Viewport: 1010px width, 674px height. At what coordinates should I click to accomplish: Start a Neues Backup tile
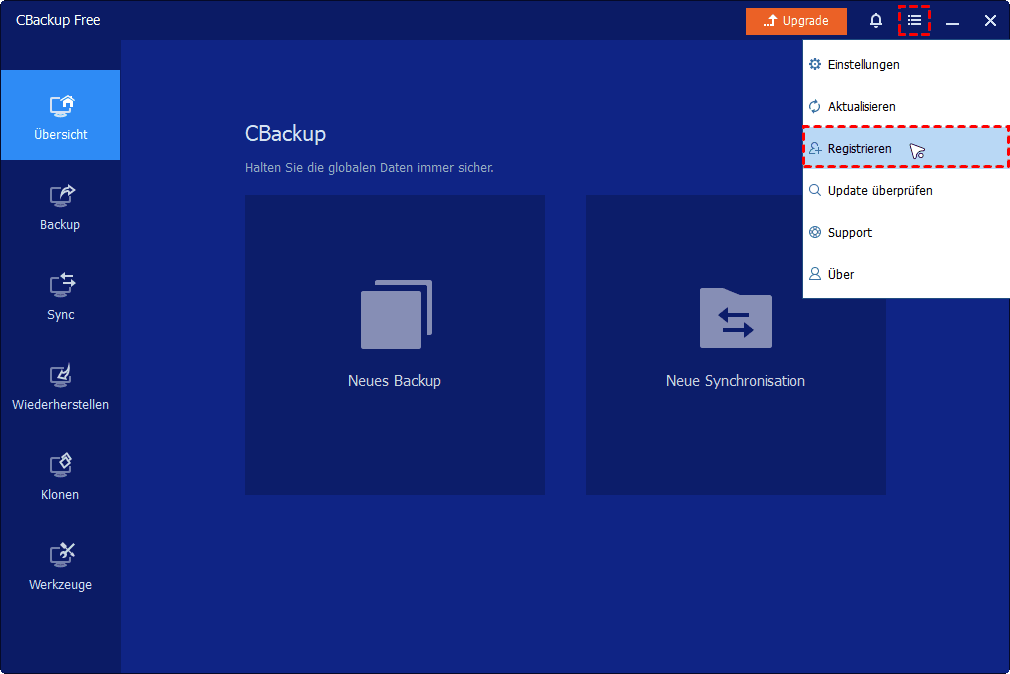pos(395,345)
